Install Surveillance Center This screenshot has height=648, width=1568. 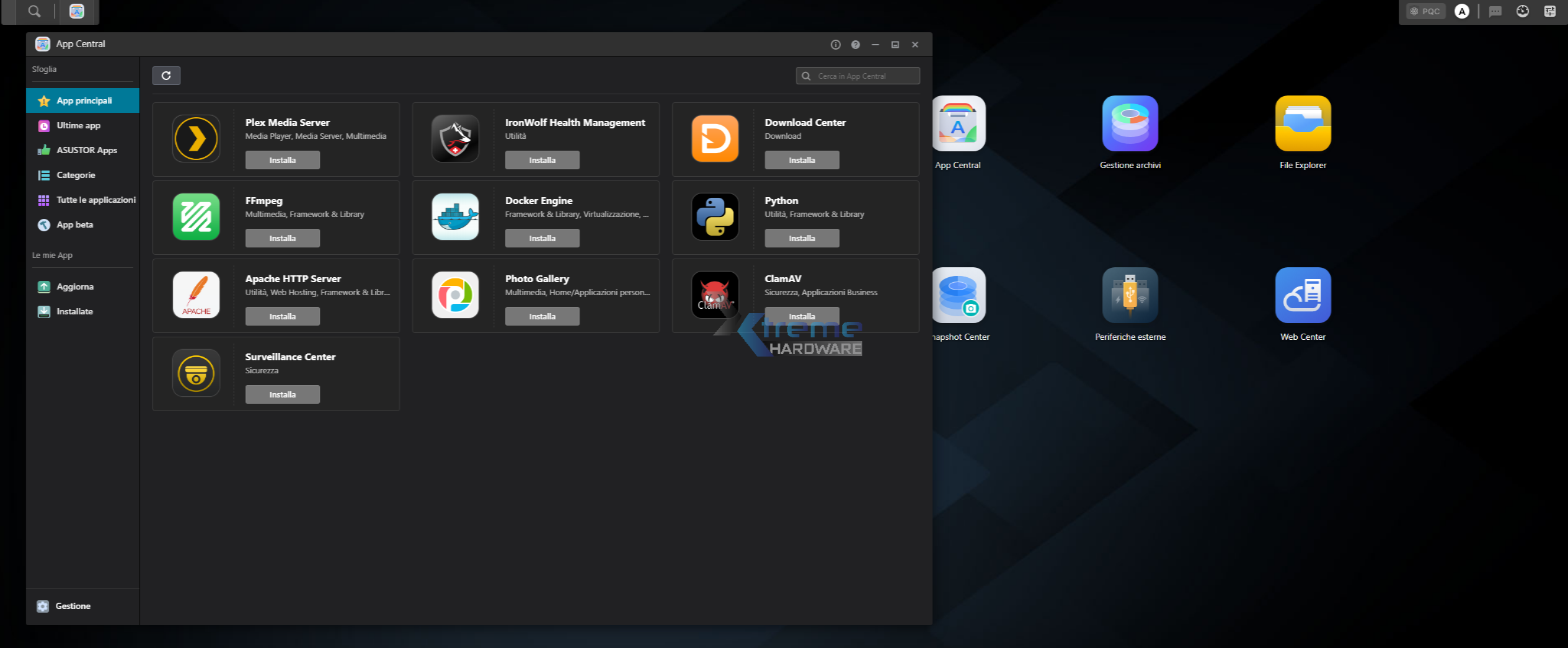tap(283, 394)
